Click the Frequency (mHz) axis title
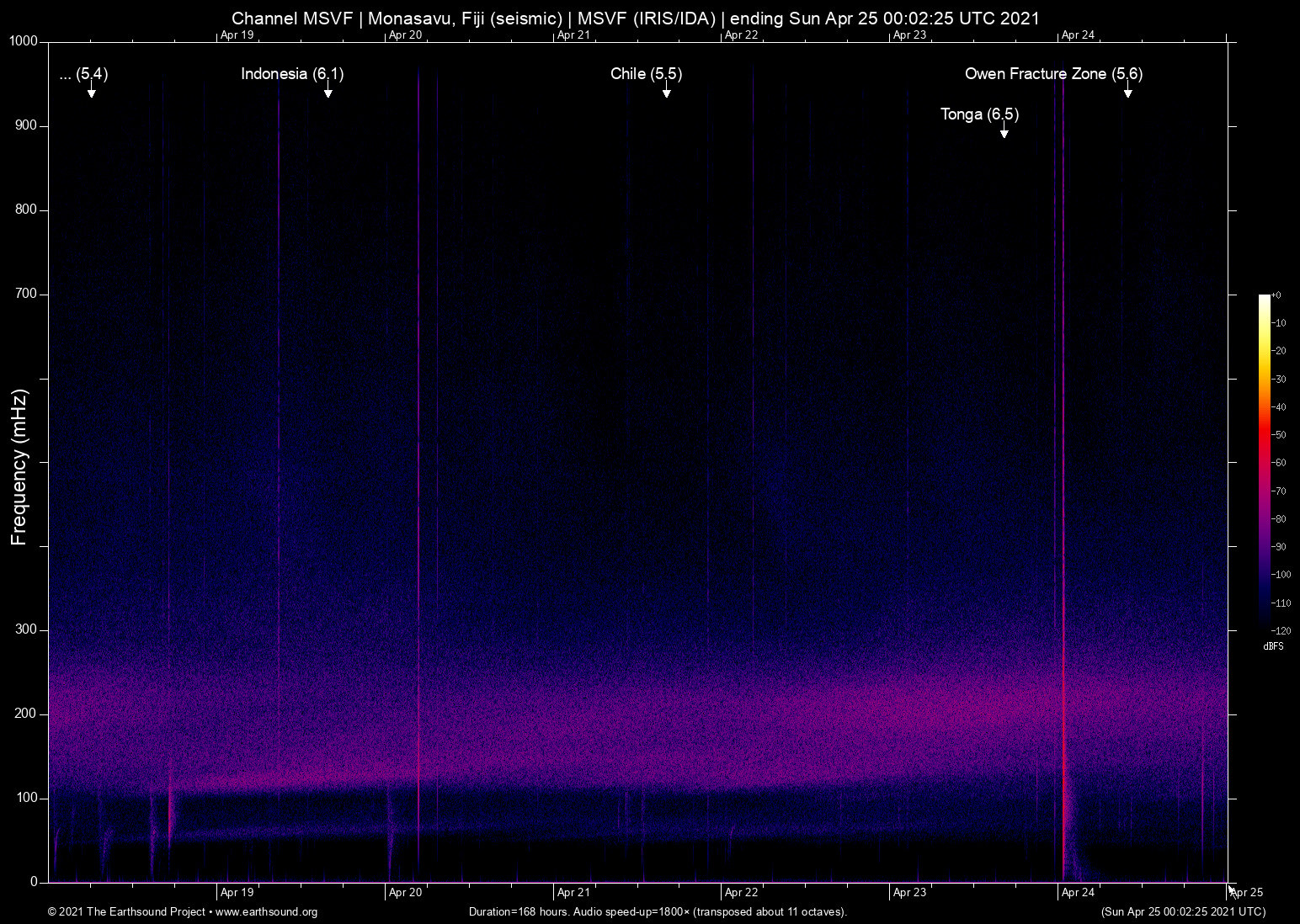 point(19,467)
